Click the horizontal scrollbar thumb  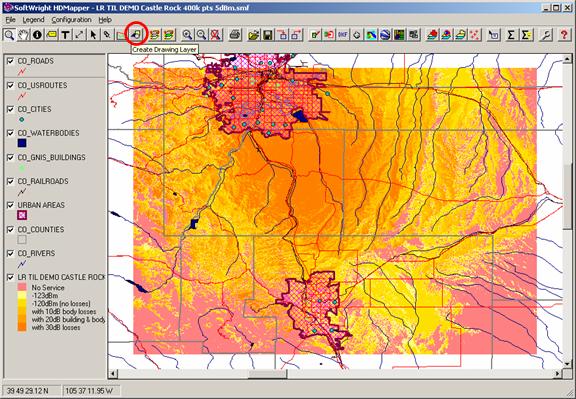coord(268,374)
